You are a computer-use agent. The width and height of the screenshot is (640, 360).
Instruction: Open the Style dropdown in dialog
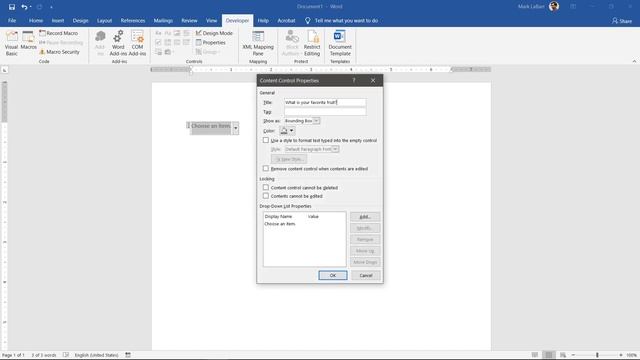coord(335,149)
